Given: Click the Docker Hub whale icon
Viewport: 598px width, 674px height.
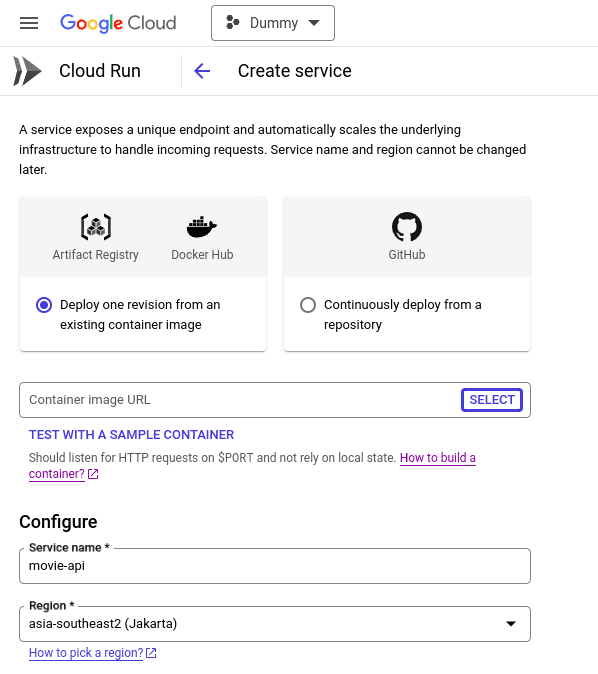Looking at the screenshot, I should (x=202, y=227).
